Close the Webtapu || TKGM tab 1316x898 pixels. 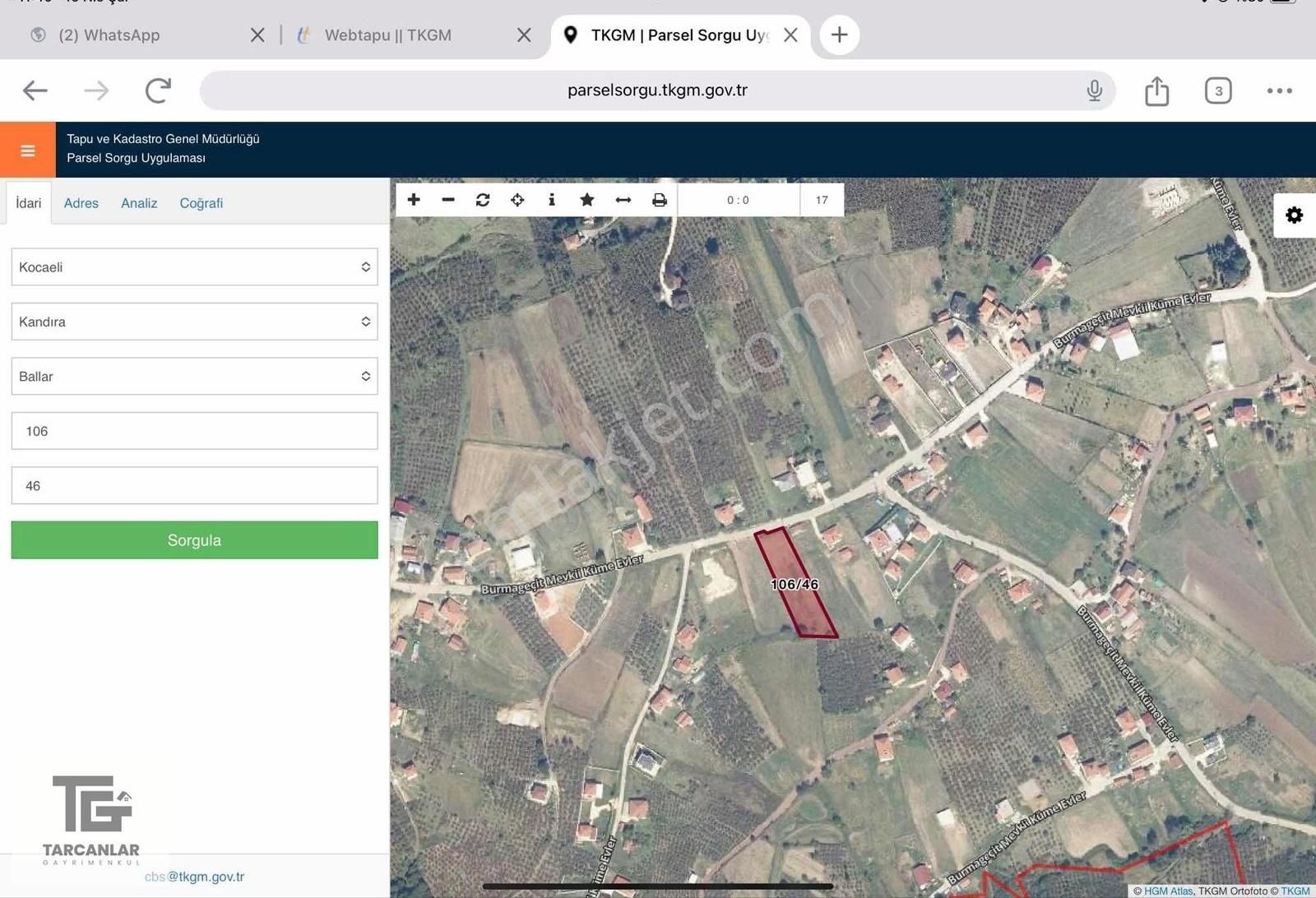click(x=524, y=35)
